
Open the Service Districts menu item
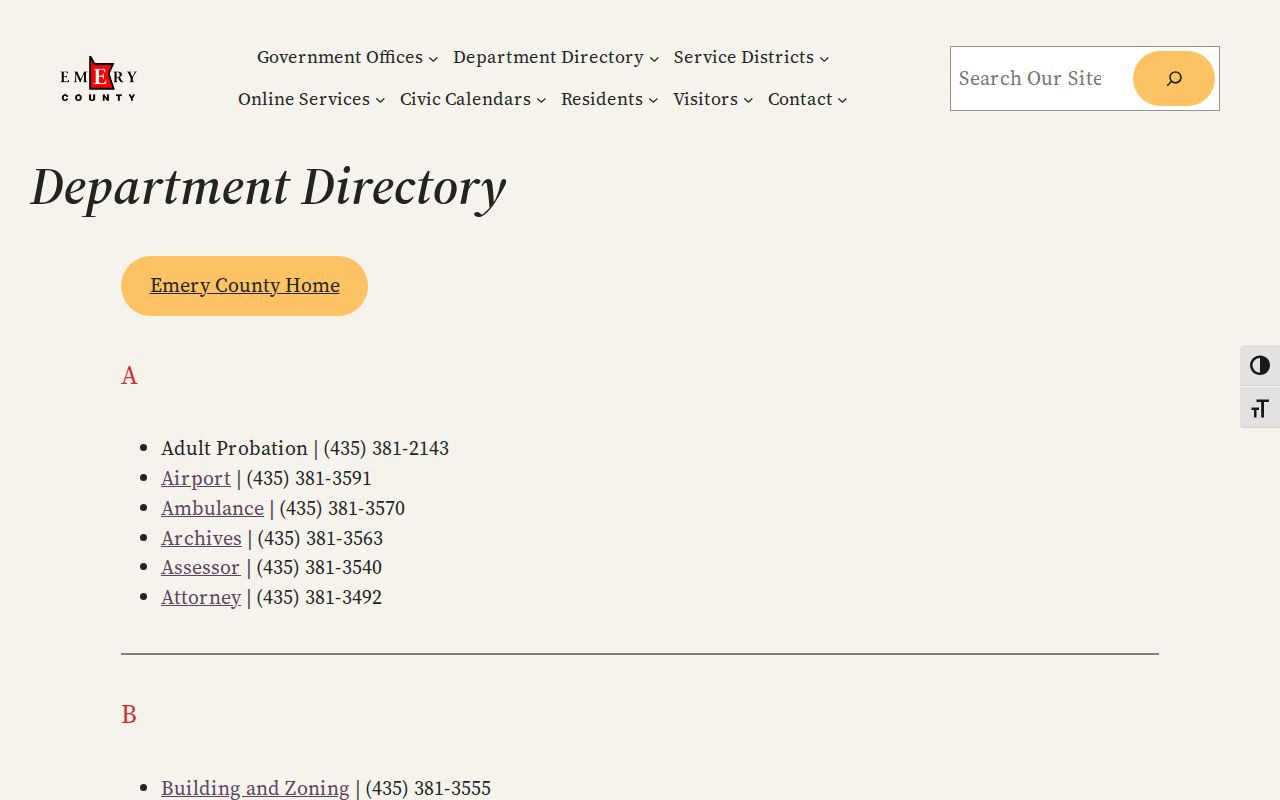[x=744, y=57]
